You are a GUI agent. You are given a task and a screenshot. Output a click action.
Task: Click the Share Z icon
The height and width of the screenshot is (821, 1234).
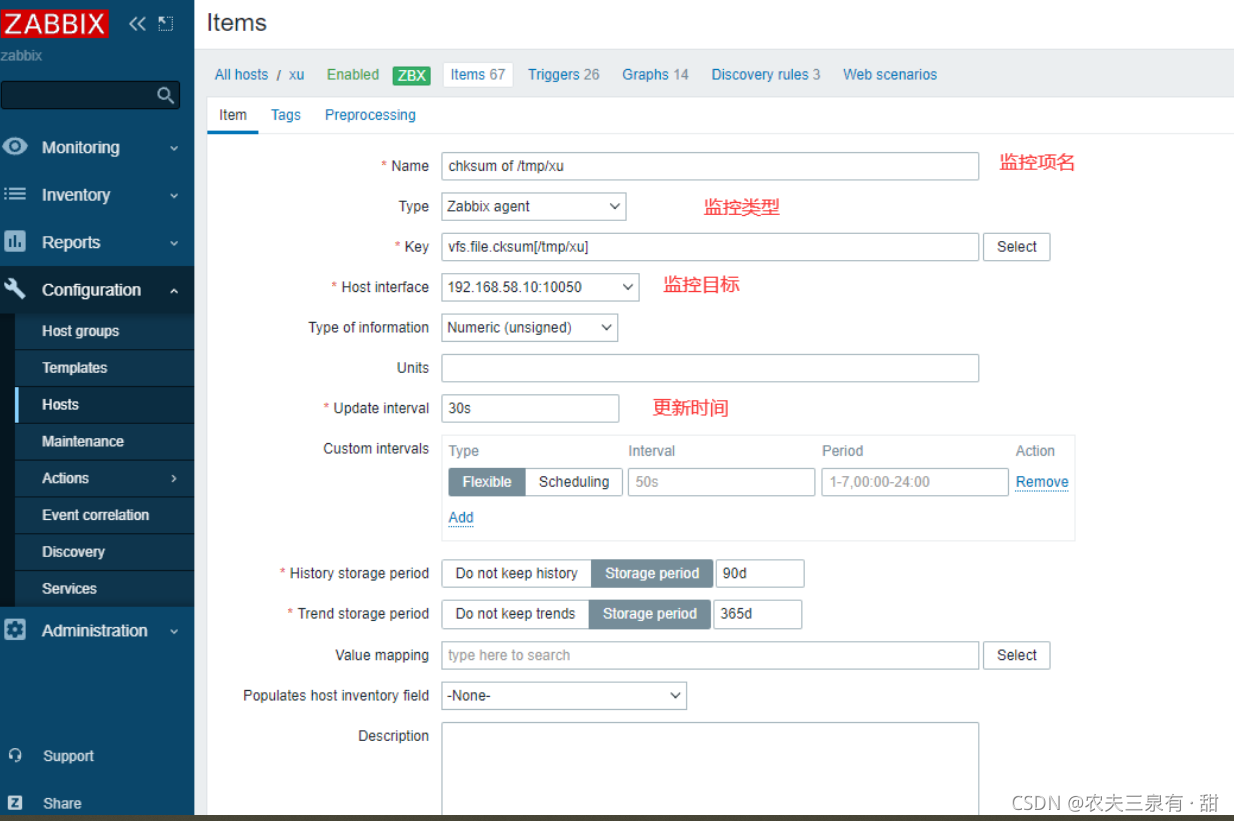pos(15,802)
